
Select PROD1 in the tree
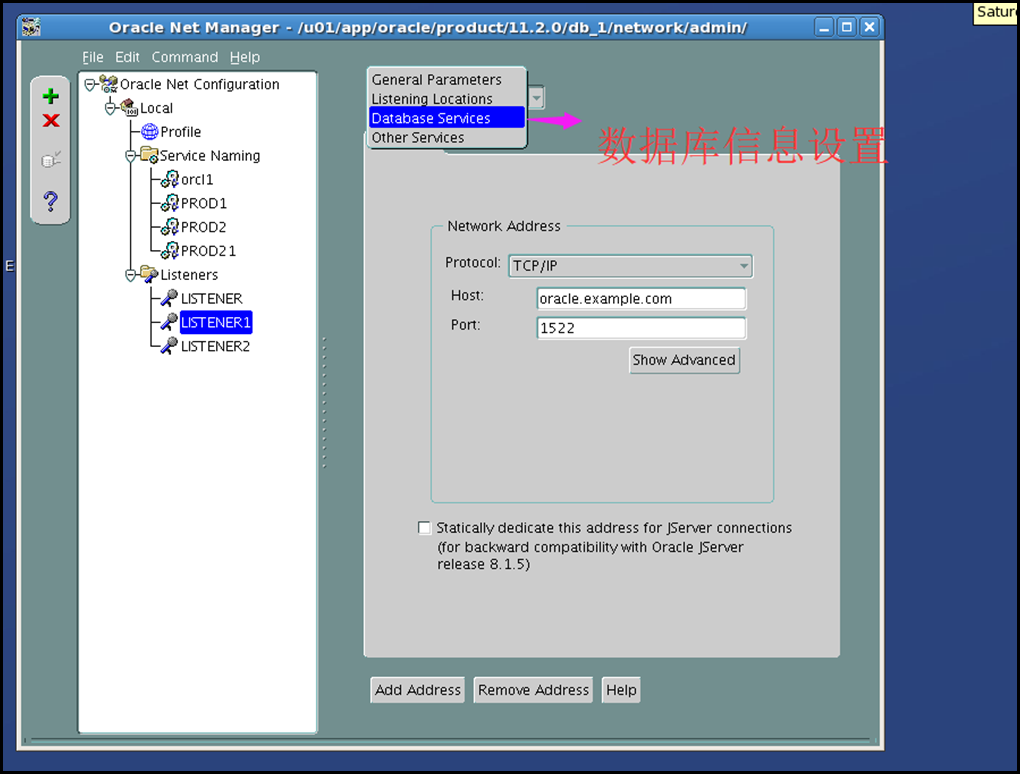[204, 203]
